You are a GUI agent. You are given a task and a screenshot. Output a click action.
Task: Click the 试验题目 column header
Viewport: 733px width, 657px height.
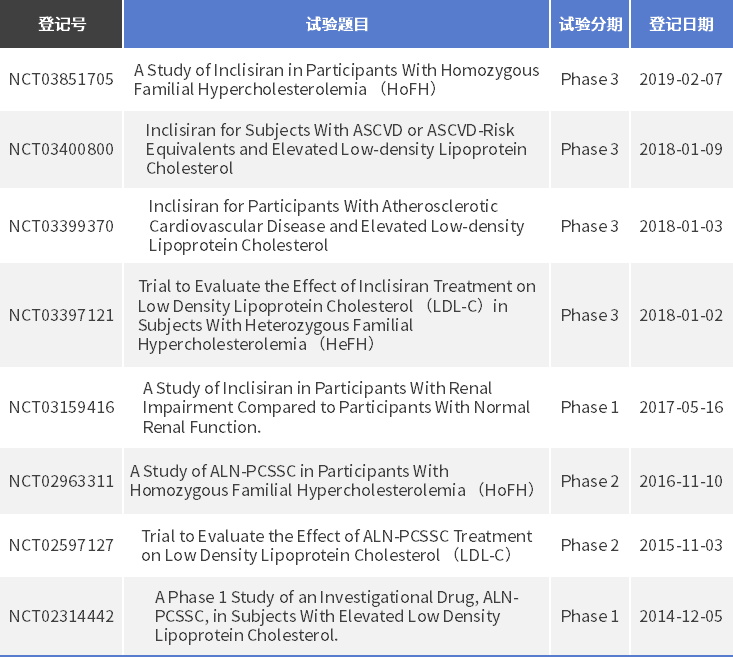(x=337, y=25)
